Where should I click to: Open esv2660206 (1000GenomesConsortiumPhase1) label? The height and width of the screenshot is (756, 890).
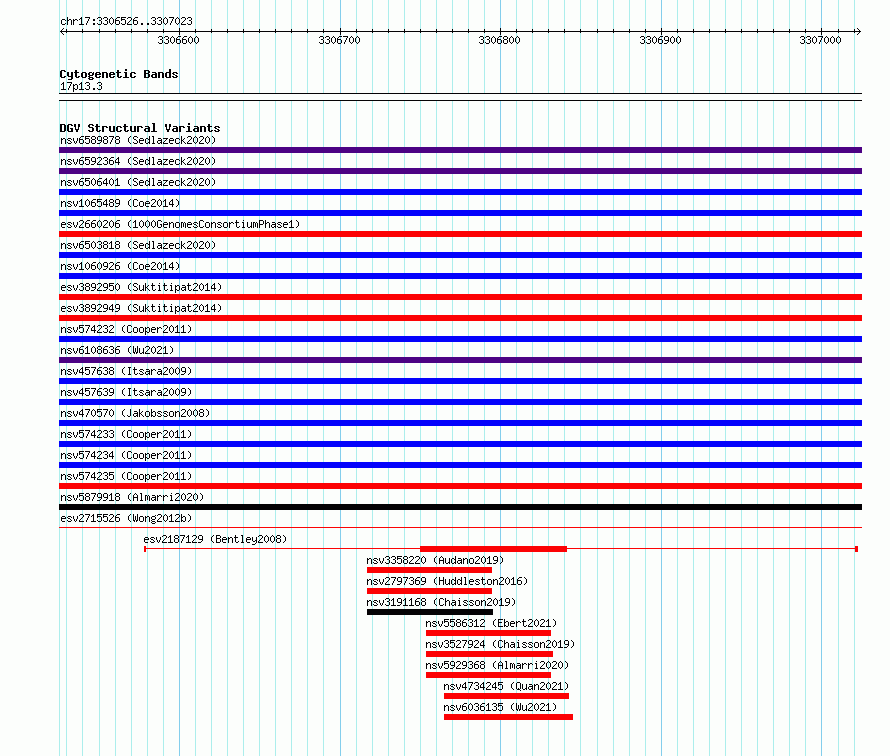tap(180, 224)
